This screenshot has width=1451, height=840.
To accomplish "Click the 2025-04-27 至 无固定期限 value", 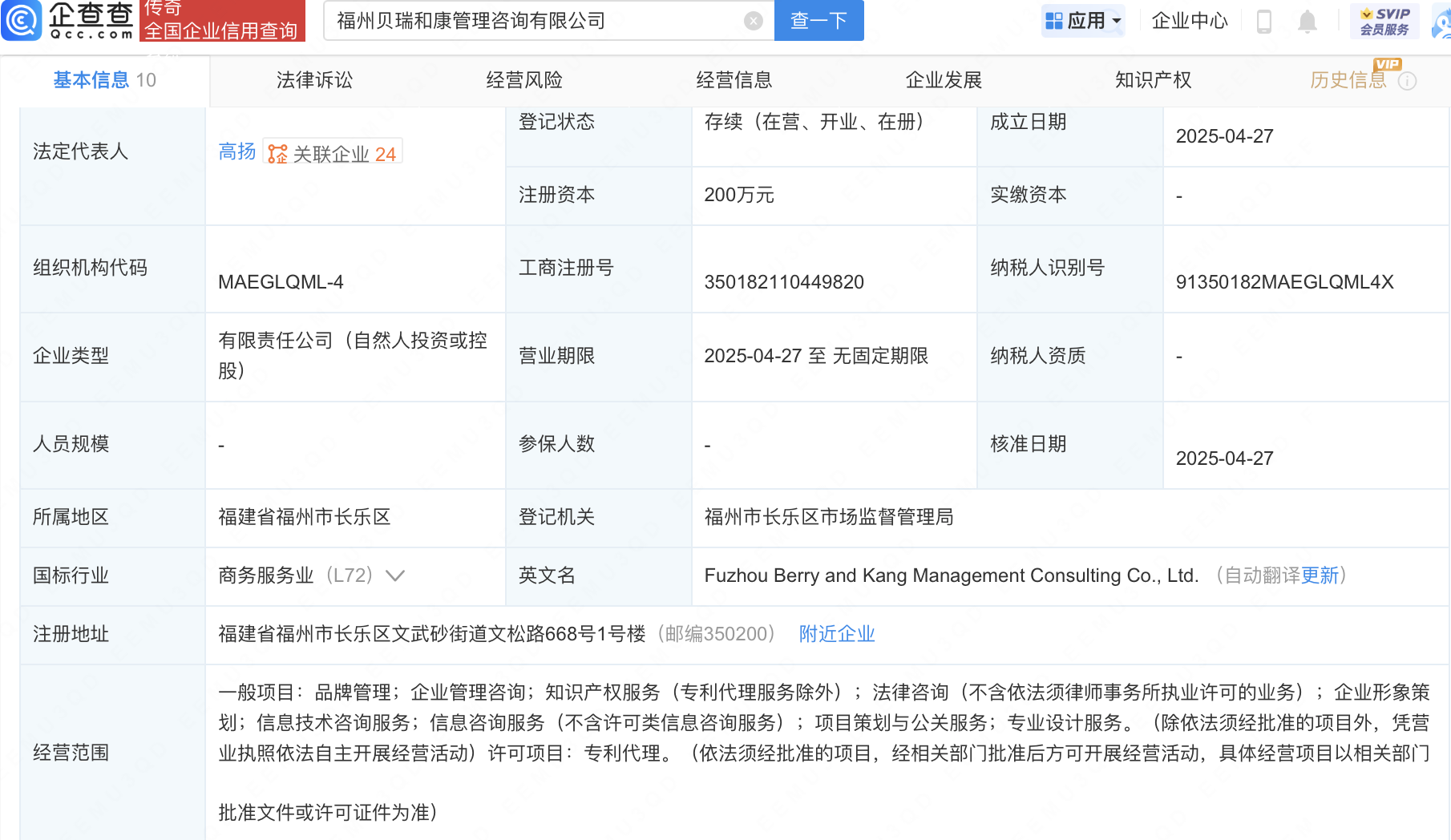I will 816,356.
